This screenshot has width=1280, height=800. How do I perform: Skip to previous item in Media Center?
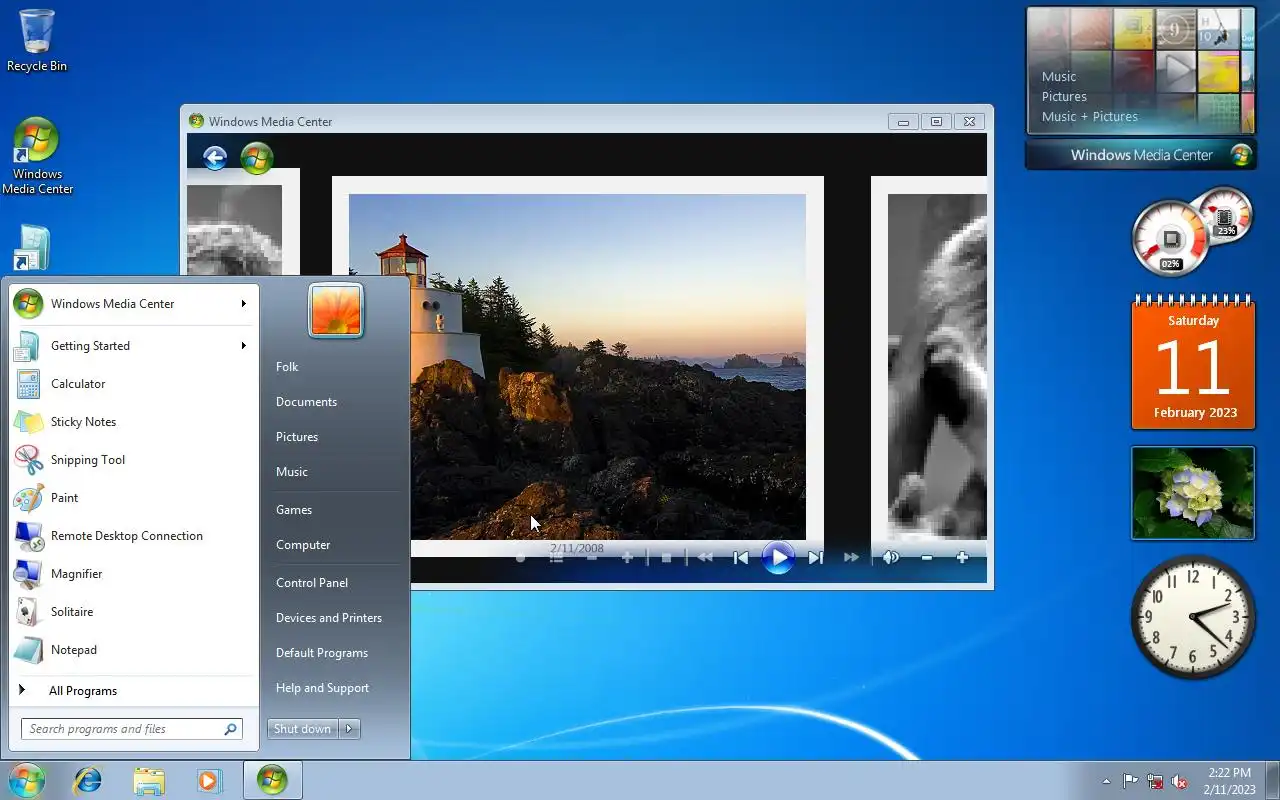tap(741, 558)
